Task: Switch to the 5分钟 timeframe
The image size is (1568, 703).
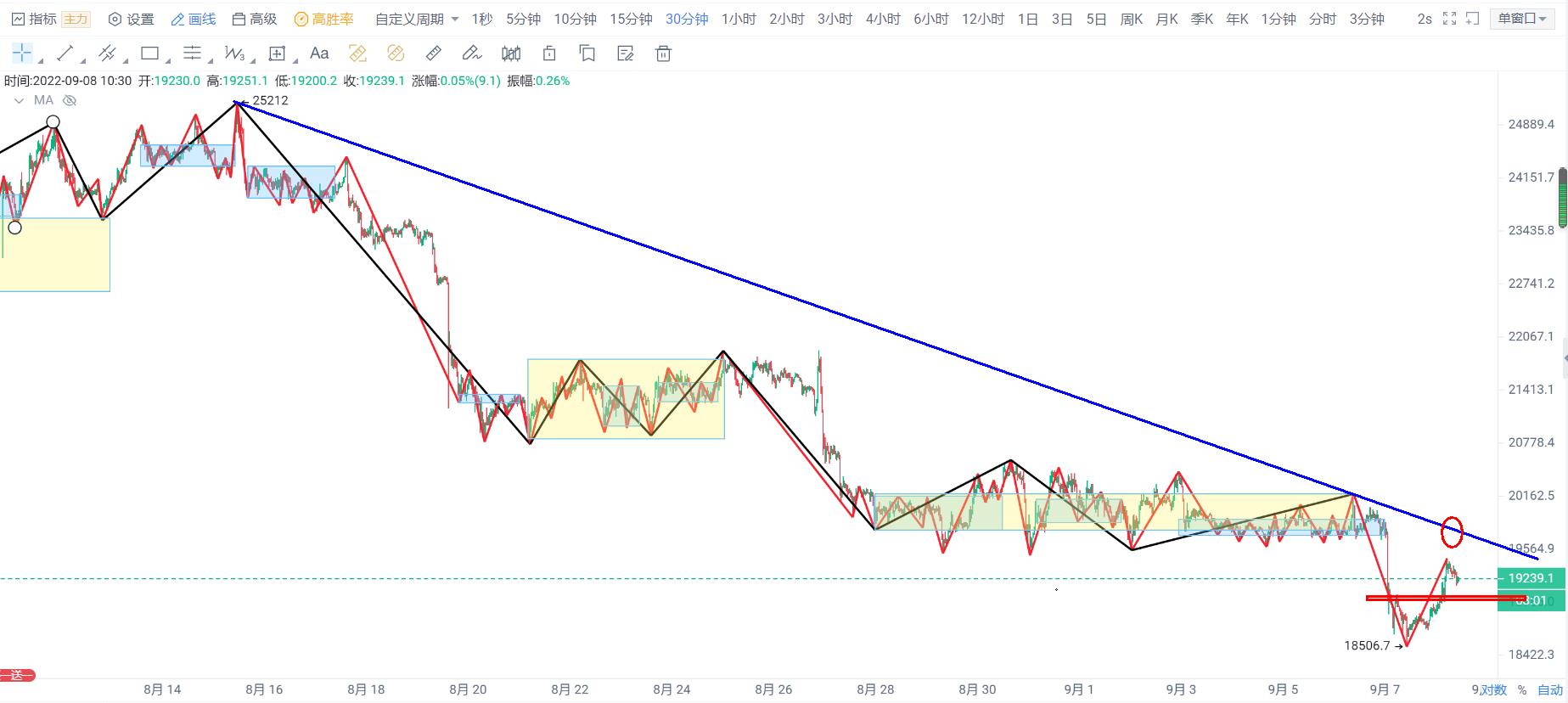Action: (523, 19)
